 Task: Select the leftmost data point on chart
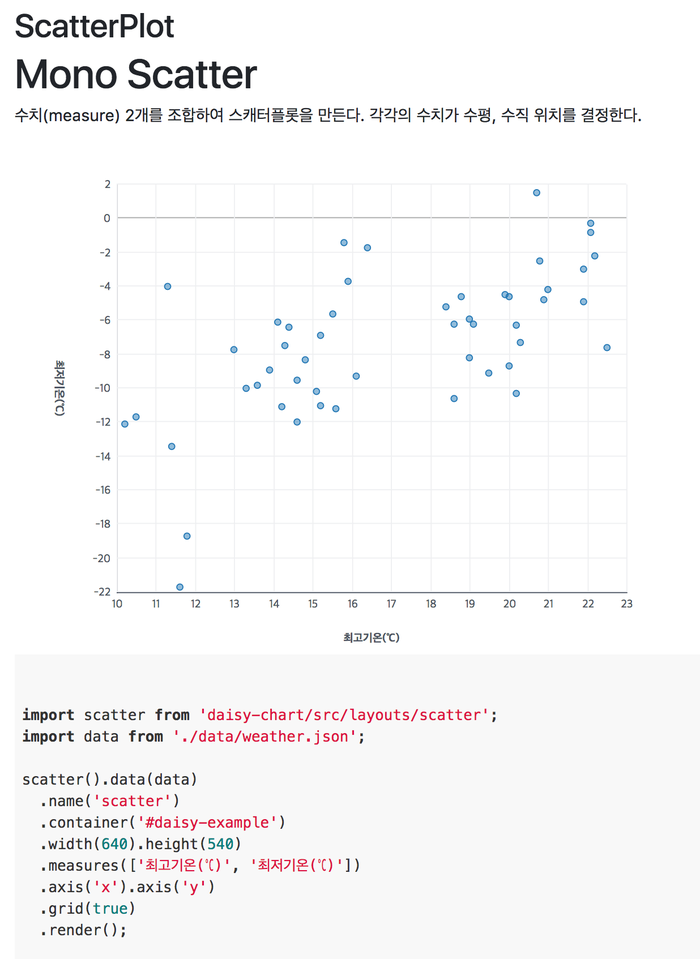point(124,424)
